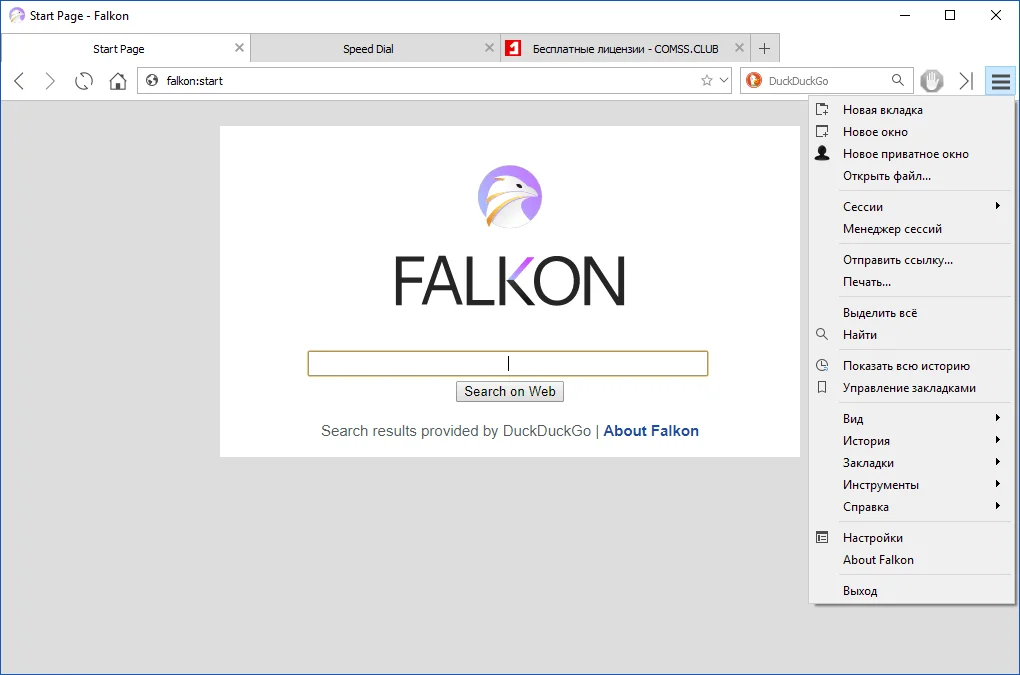Click the settings icon beside Настройки
This screenshot has width=1020, height=675.
coord(822,537)
